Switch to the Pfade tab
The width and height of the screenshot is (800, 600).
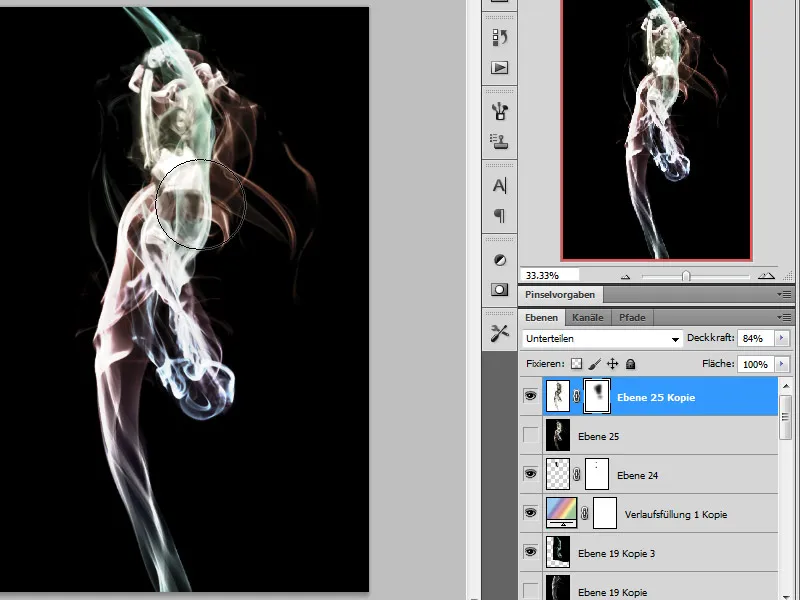(633, 316)
